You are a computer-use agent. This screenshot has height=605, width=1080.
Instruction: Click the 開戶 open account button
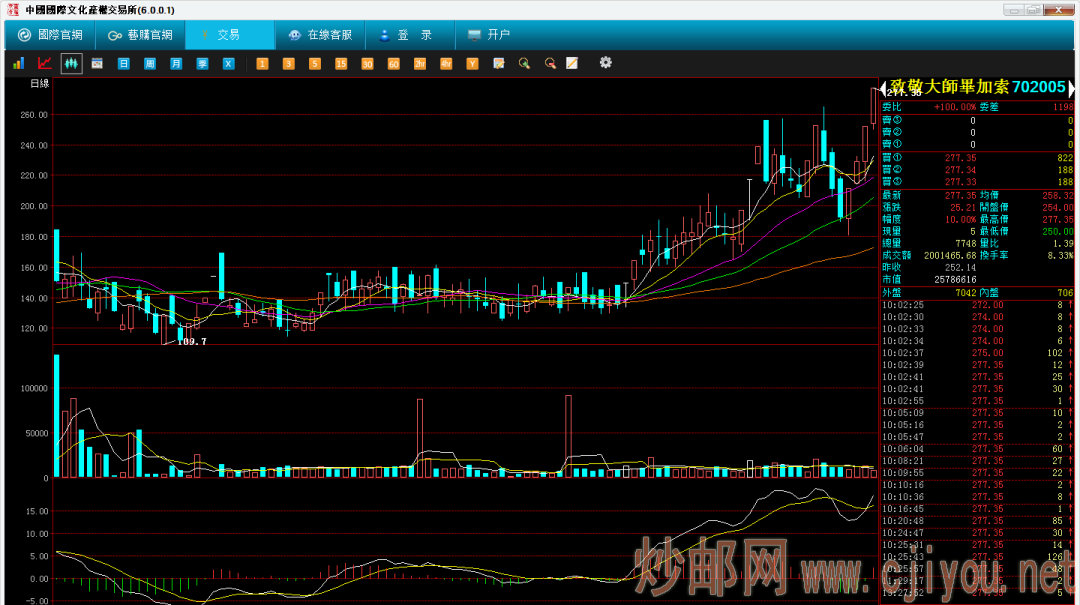click(x=488, y=35)
